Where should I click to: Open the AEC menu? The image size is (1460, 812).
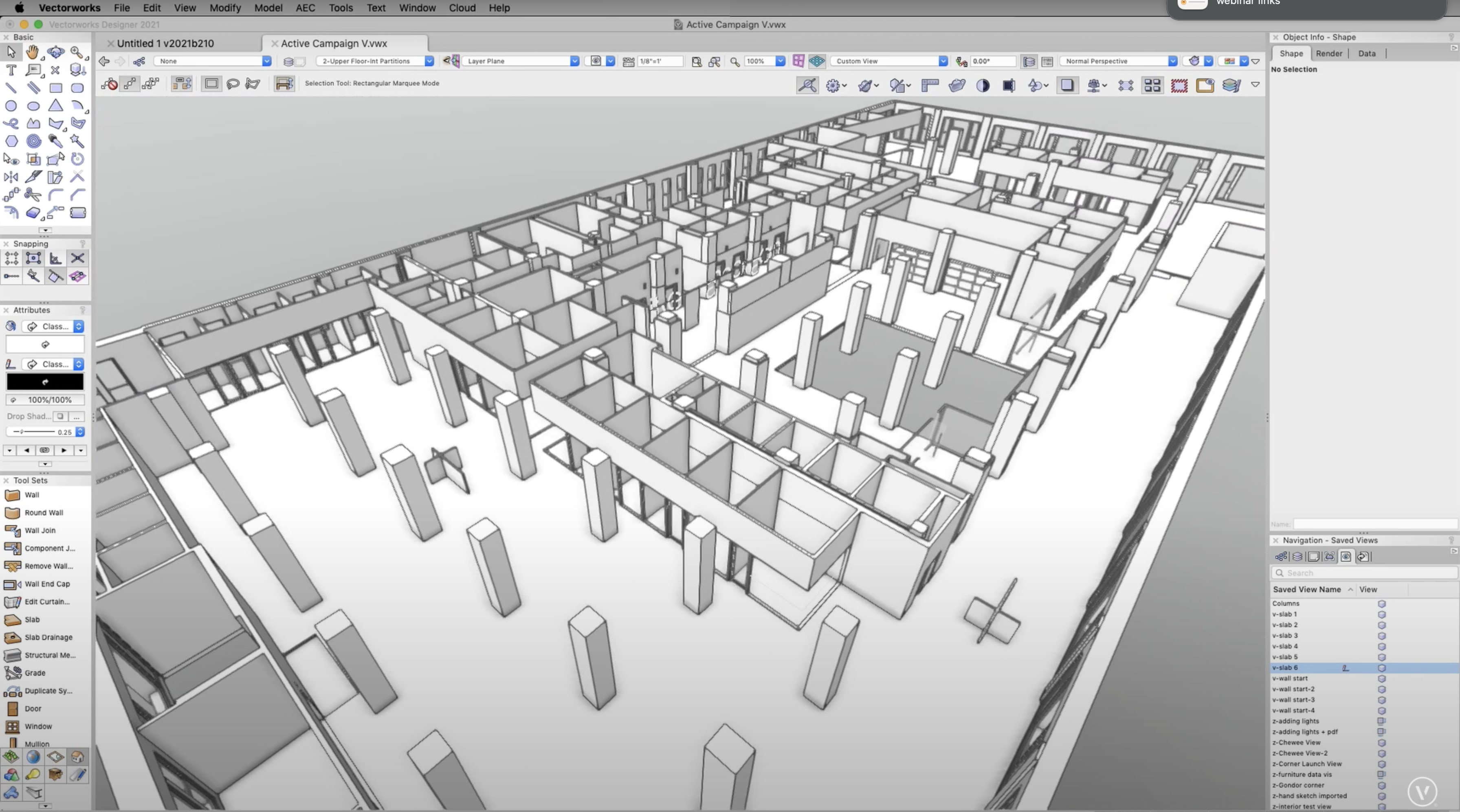click(306, 8)
